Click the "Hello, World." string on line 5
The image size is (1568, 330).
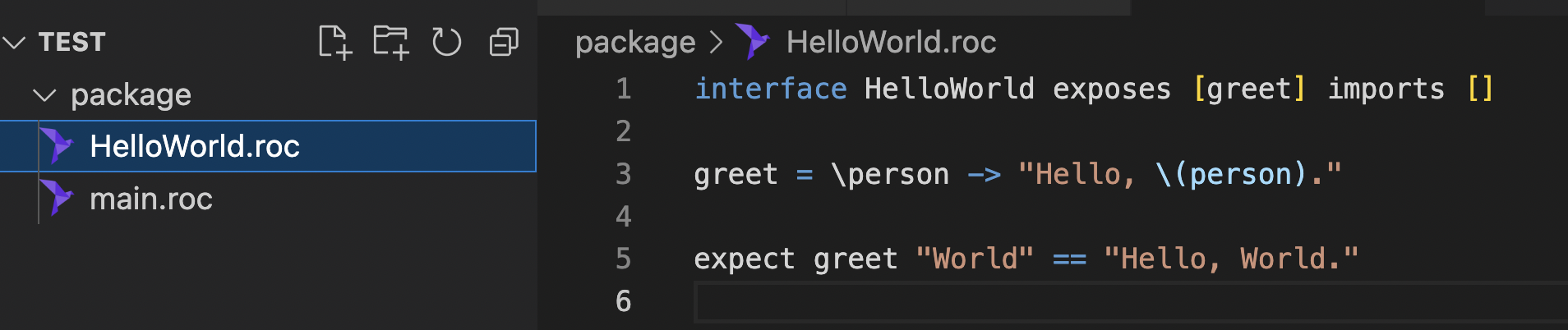point(1231,259)
